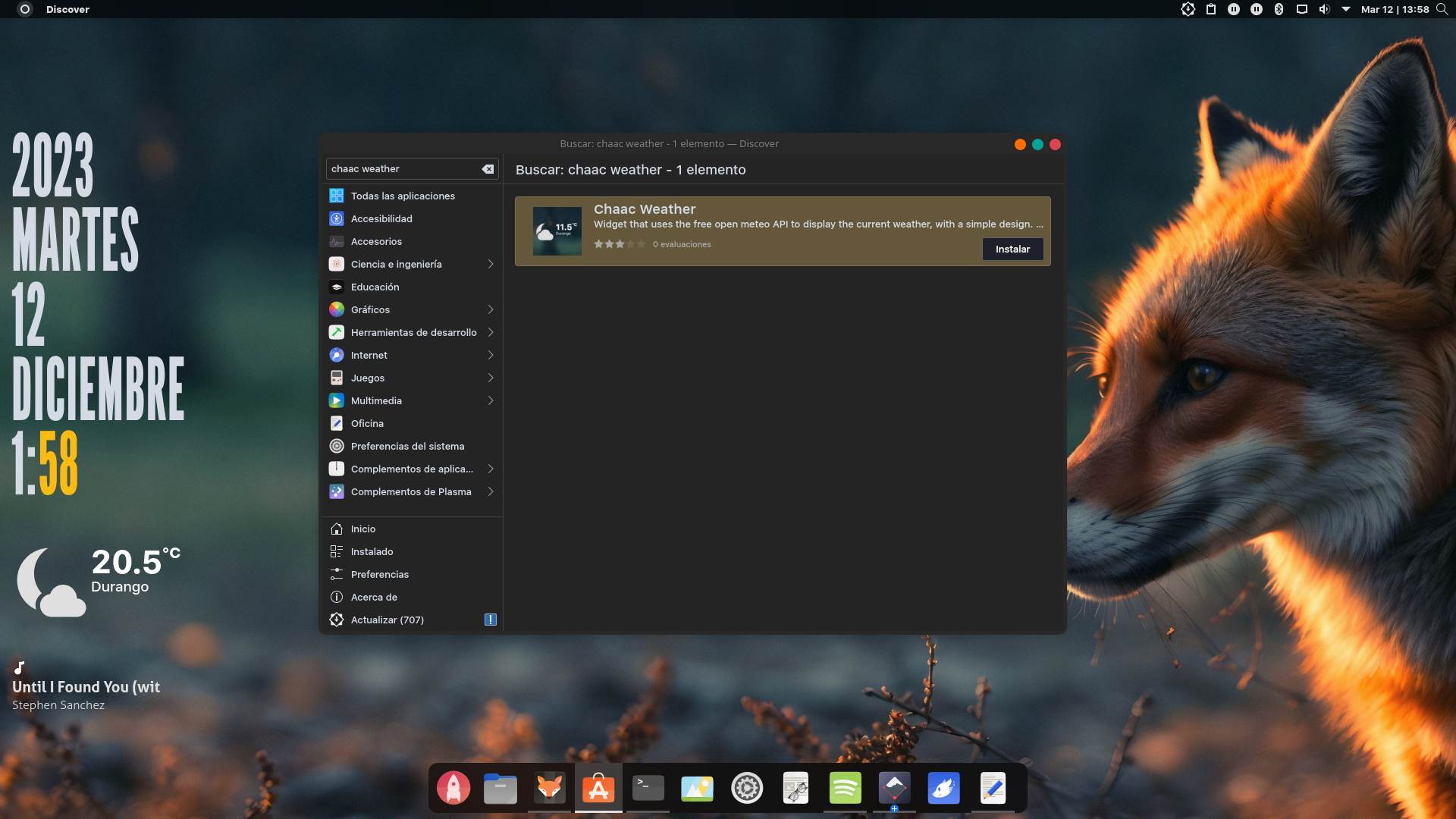Clear the chaac weather search text
The height and width of the screenshot is (819, 1456).
click(488, 169)
